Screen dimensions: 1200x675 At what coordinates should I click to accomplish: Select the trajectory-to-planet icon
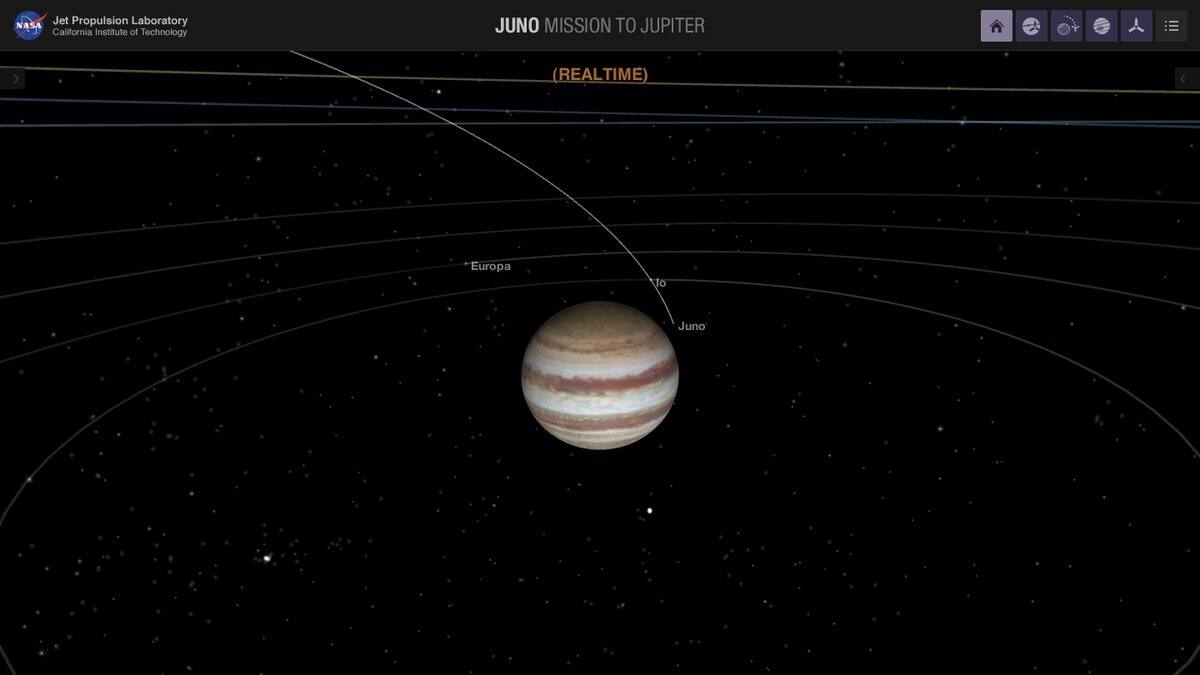(1066, 26)
